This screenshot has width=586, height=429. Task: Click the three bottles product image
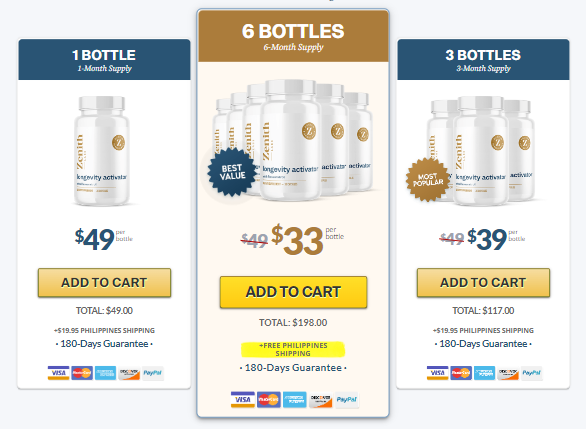(481, 151)
